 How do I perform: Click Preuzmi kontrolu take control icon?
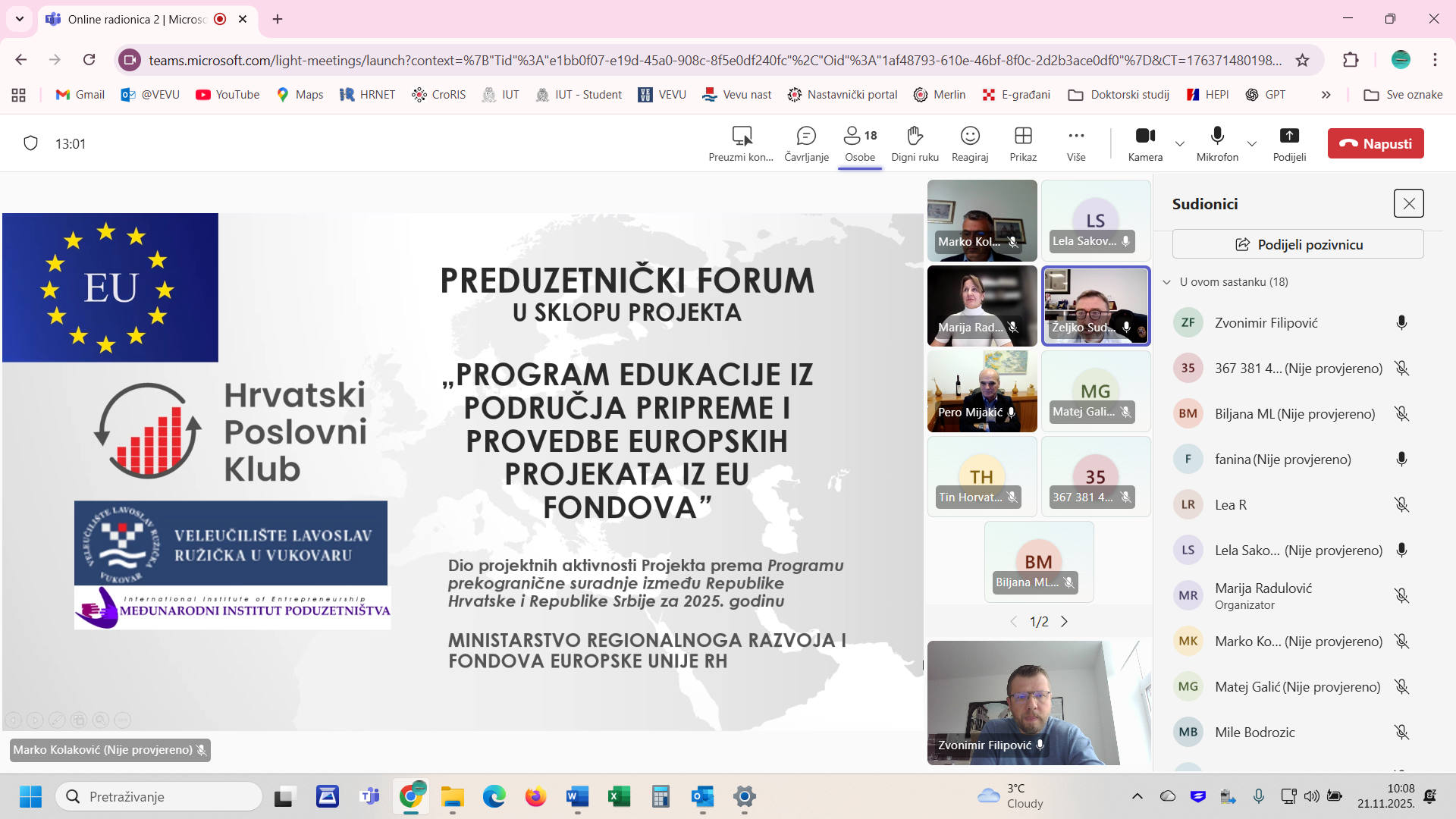tap(741, 136)
